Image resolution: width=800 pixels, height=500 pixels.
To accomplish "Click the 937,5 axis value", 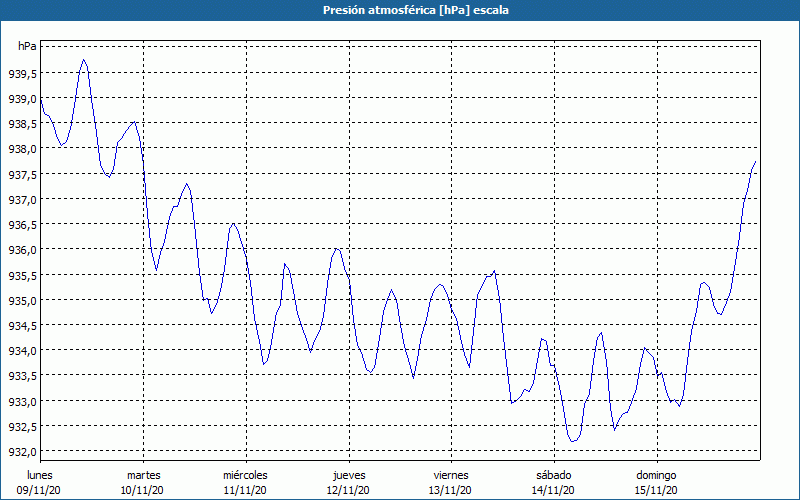I will [x=22, y=174].
